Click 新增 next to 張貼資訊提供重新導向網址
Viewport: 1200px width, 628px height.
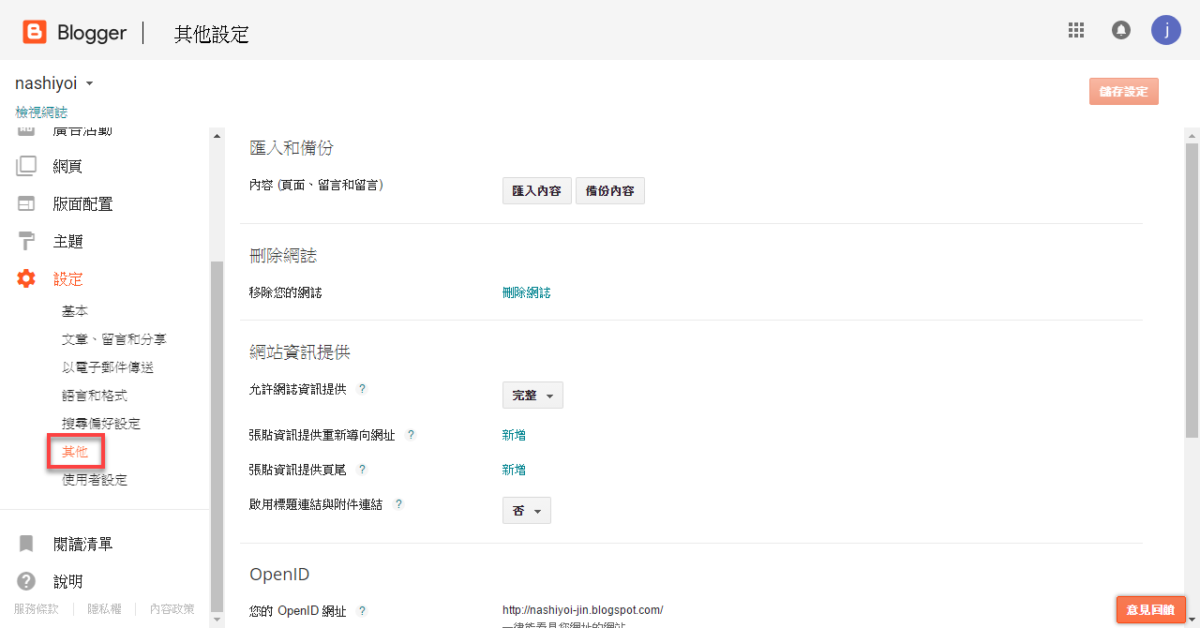click(514, 435)
